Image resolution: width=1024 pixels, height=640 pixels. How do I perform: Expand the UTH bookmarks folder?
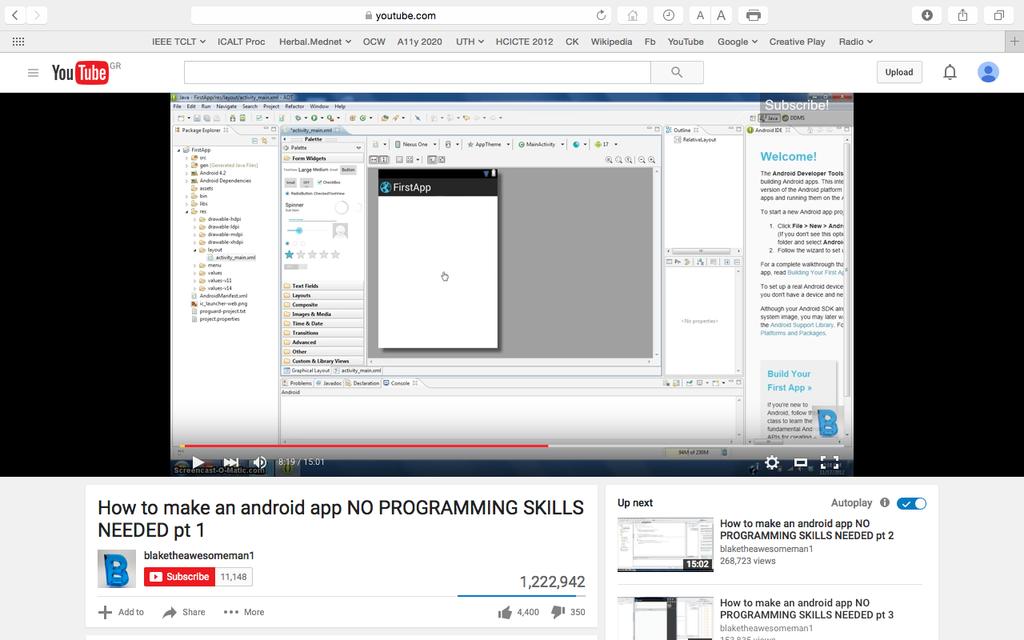[x=470, y=41]
